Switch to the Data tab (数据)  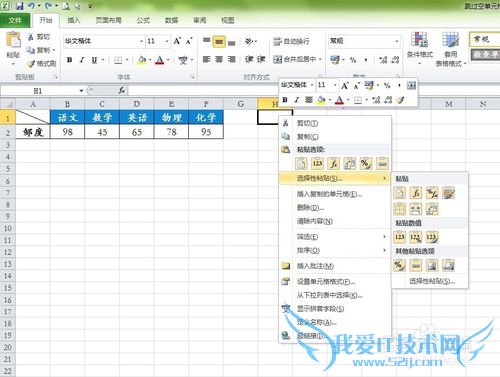click(x=171, y=20)
